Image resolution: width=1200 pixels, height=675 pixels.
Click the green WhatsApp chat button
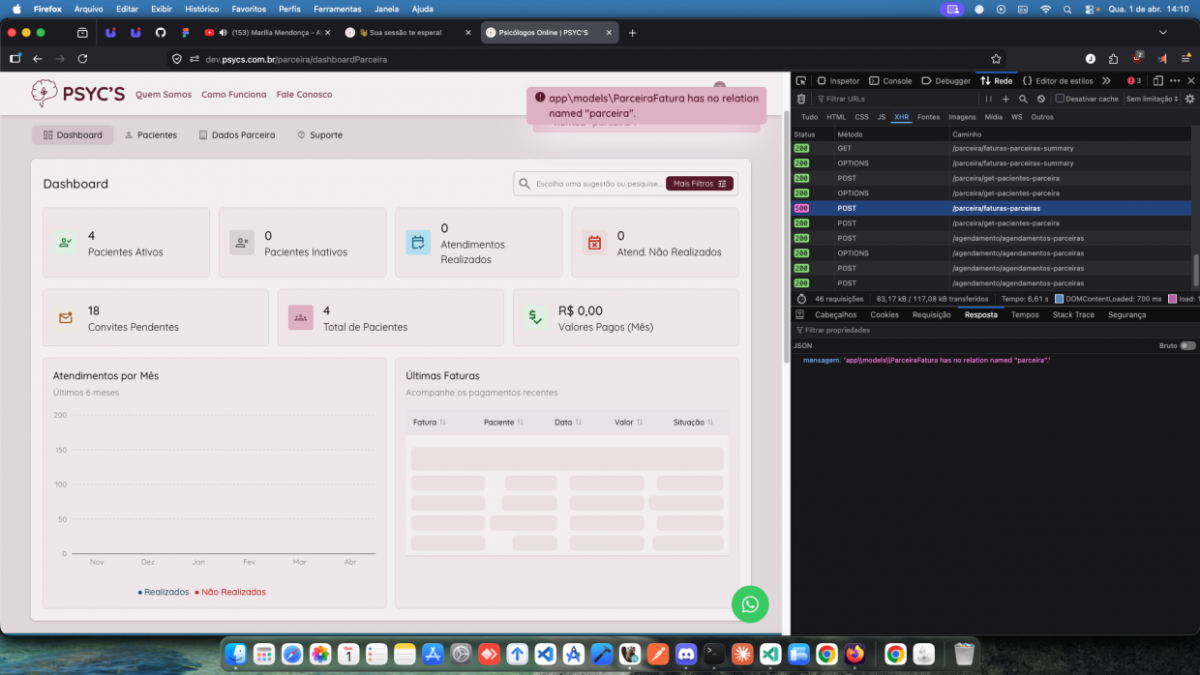[x=750, y=604]
